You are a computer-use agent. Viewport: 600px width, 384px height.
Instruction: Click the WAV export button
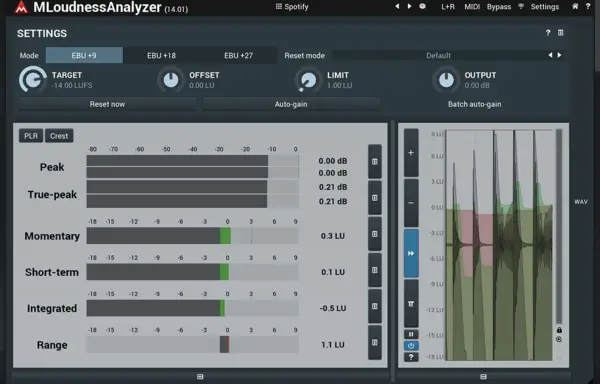coord(581,202)
